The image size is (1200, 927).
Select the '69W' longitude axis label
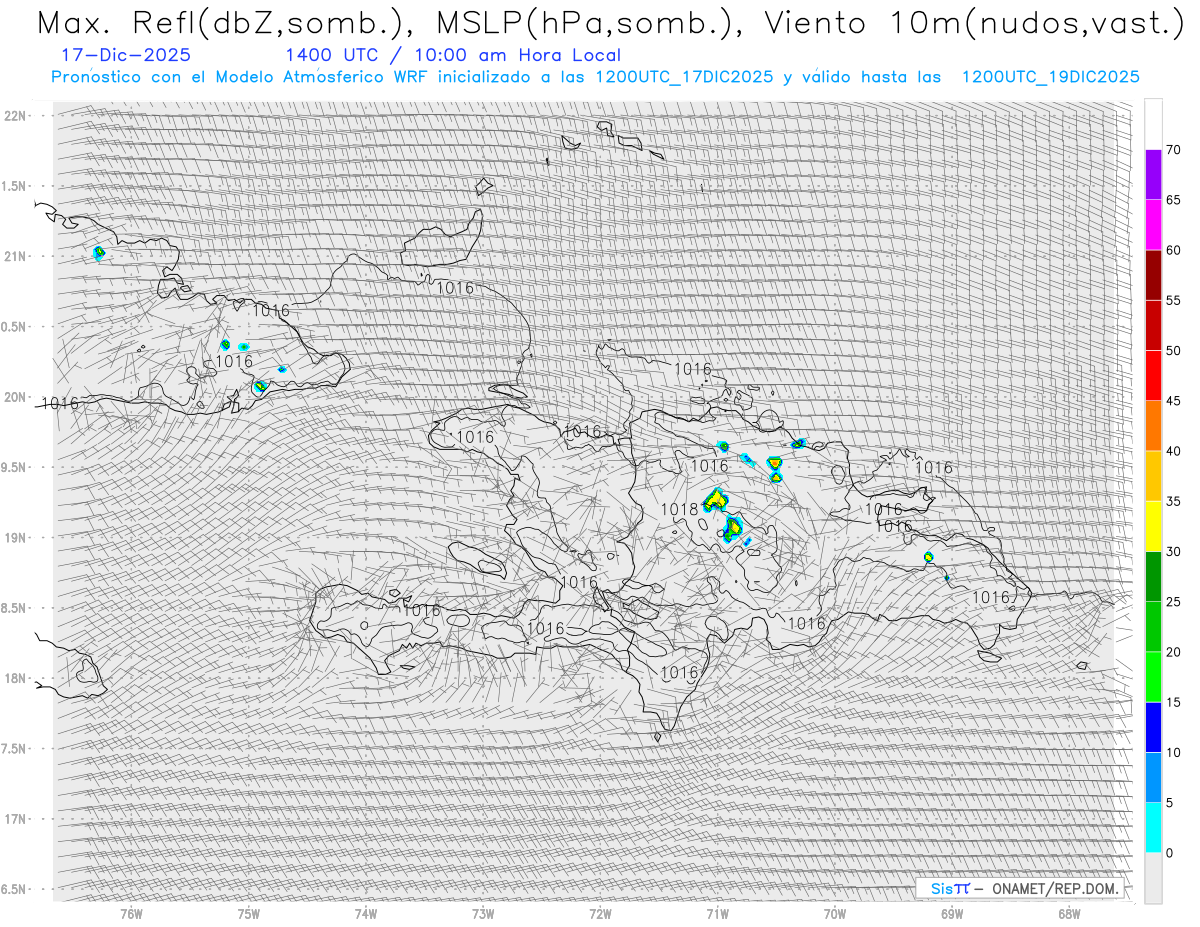point(952,913)
